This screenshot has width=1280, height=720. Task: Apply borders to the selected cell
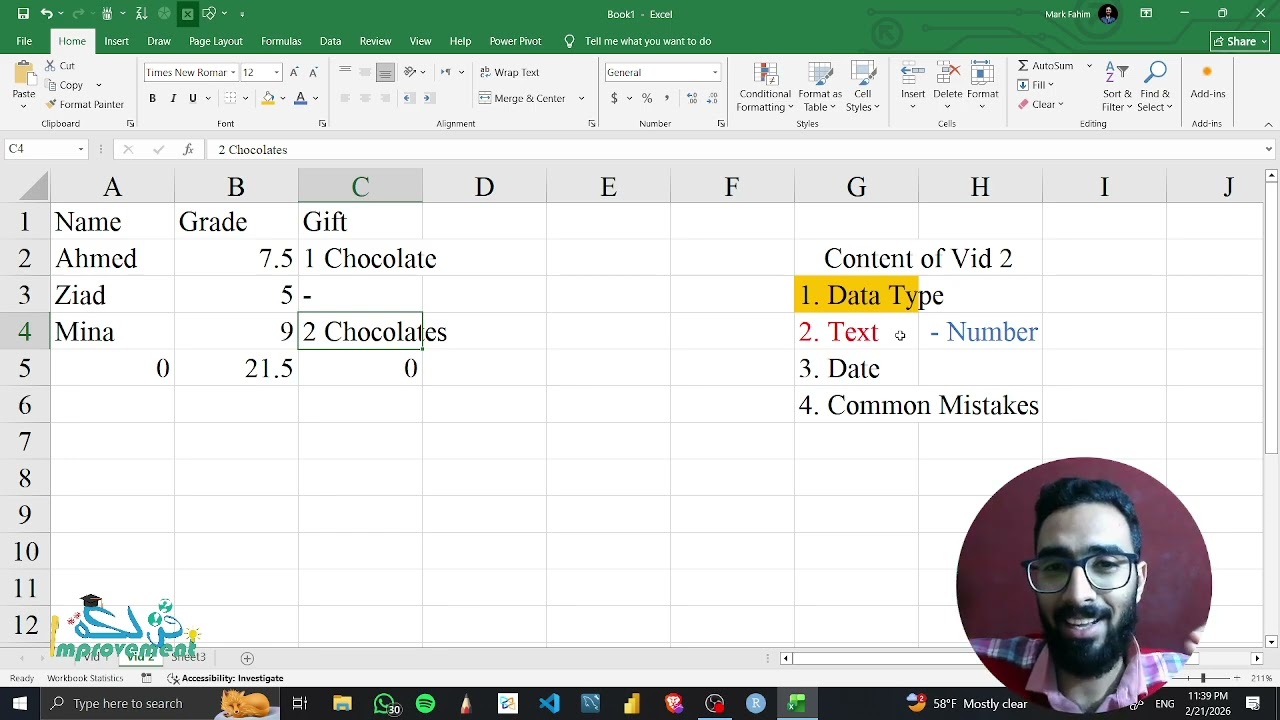pyautogui.click(x=230, y=98)
